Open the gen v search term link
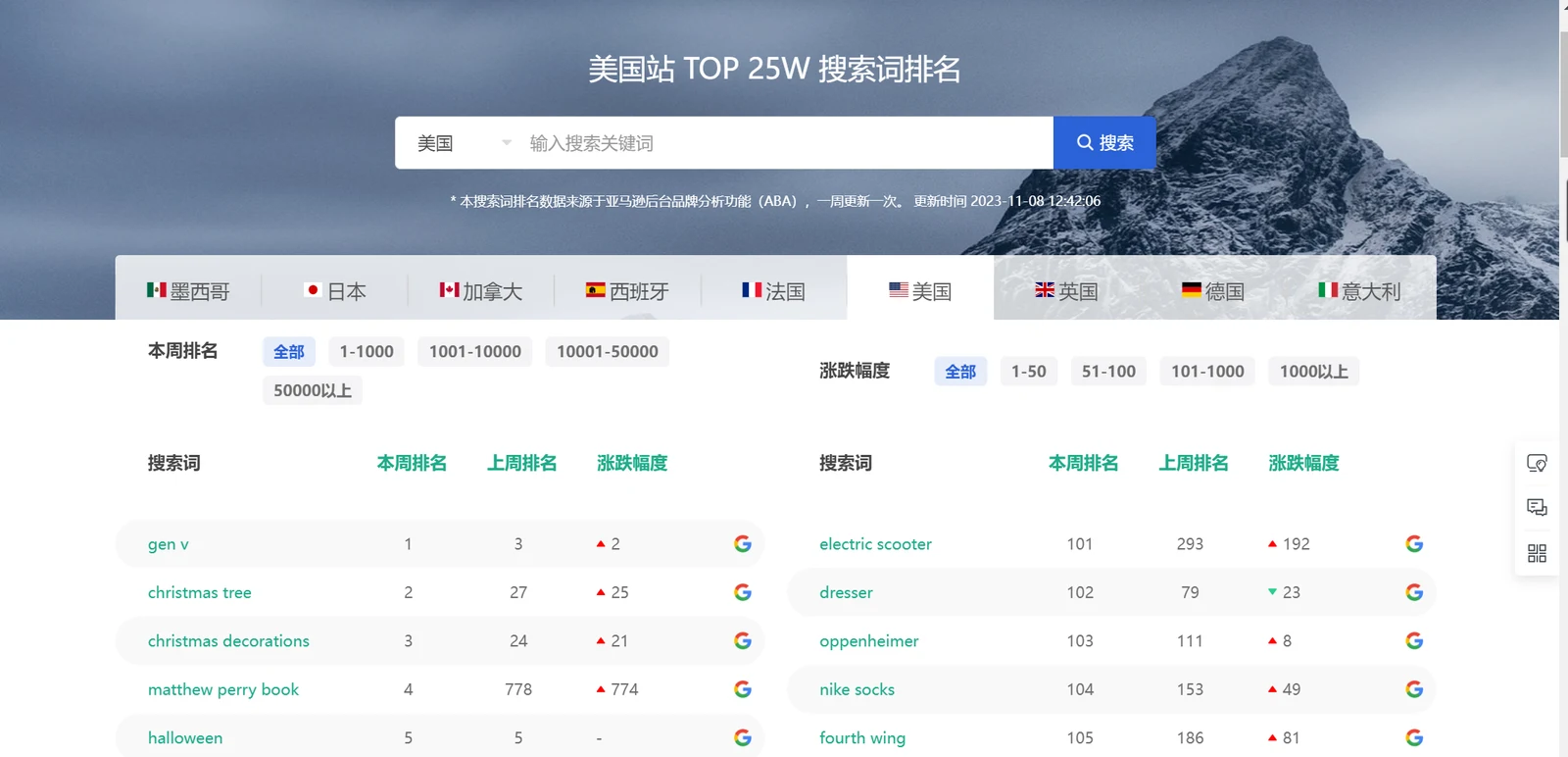Viewport: 1568px width, 757px height. [x=169, y=543]
